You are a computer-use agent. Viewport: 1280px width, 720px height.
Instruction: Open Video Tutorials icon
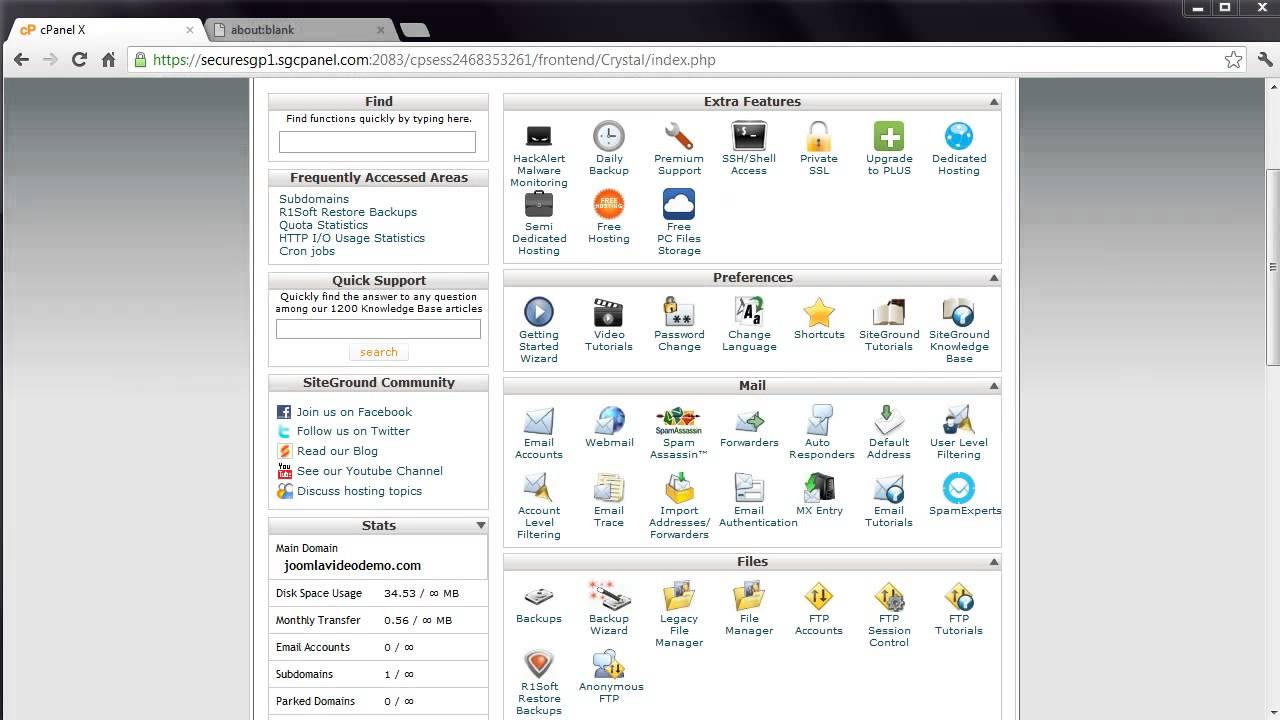(x=609, y=312)
